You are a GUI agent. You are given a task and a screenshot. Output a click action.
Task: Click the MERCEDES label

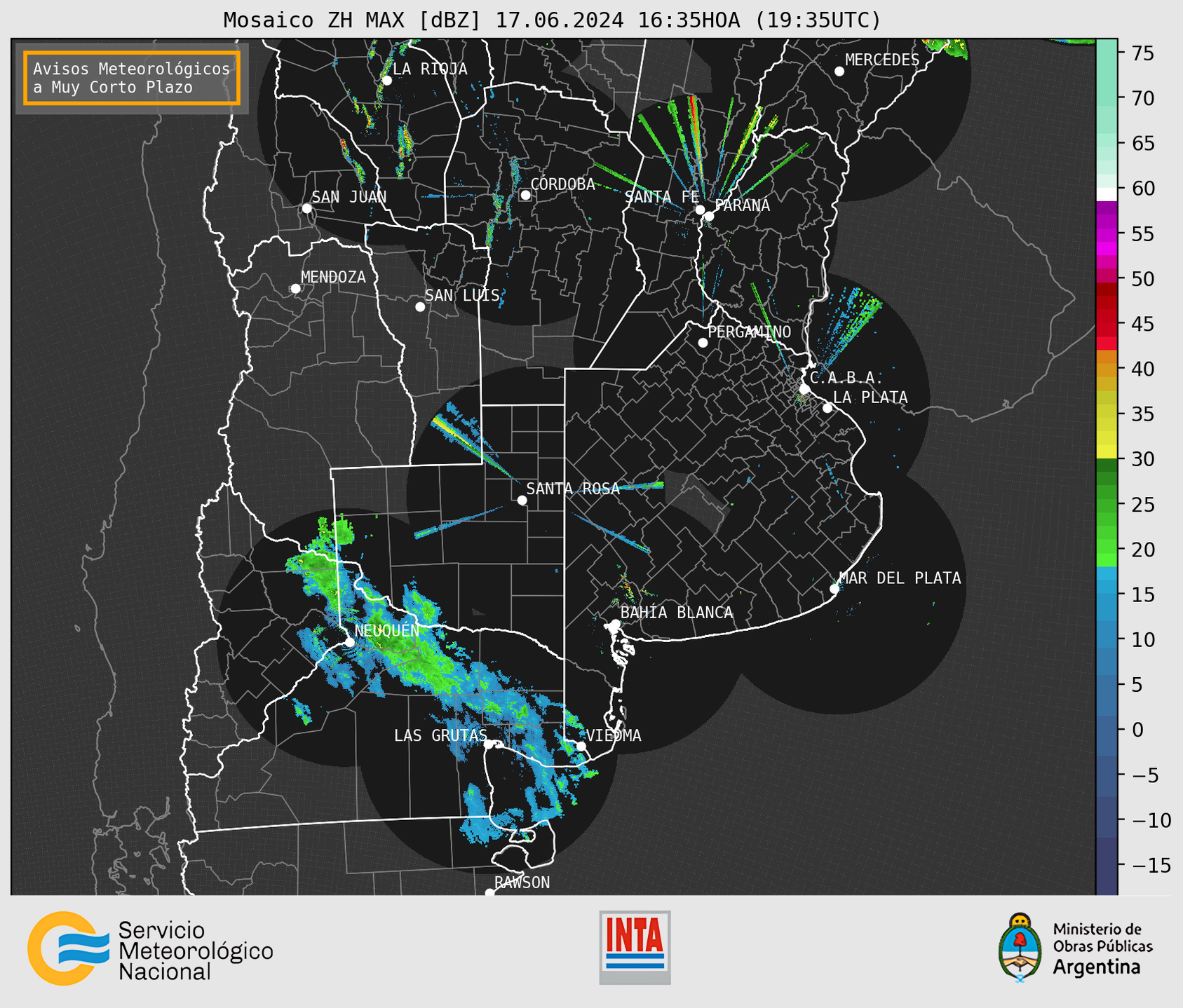[x=882, y=60]
